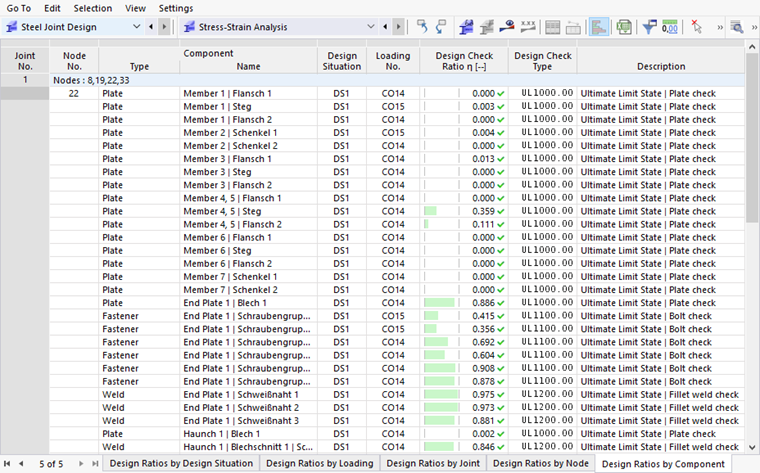Click the gray table grid icon
Viewport: 760px width, 473px height.
tap(553, 27)
